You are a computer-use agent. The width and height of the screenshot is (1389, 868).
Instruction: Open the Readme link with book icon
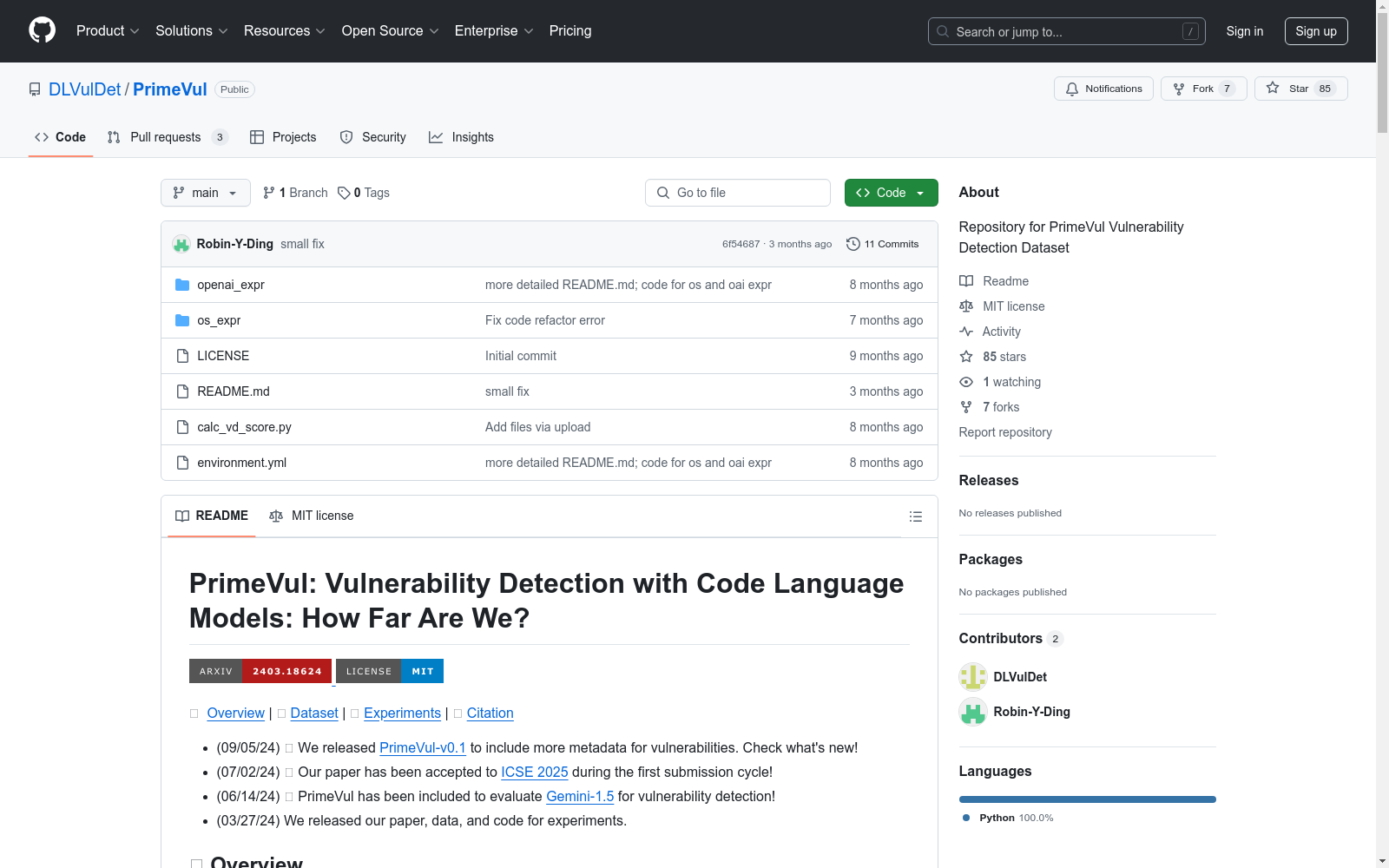(994, 281)
